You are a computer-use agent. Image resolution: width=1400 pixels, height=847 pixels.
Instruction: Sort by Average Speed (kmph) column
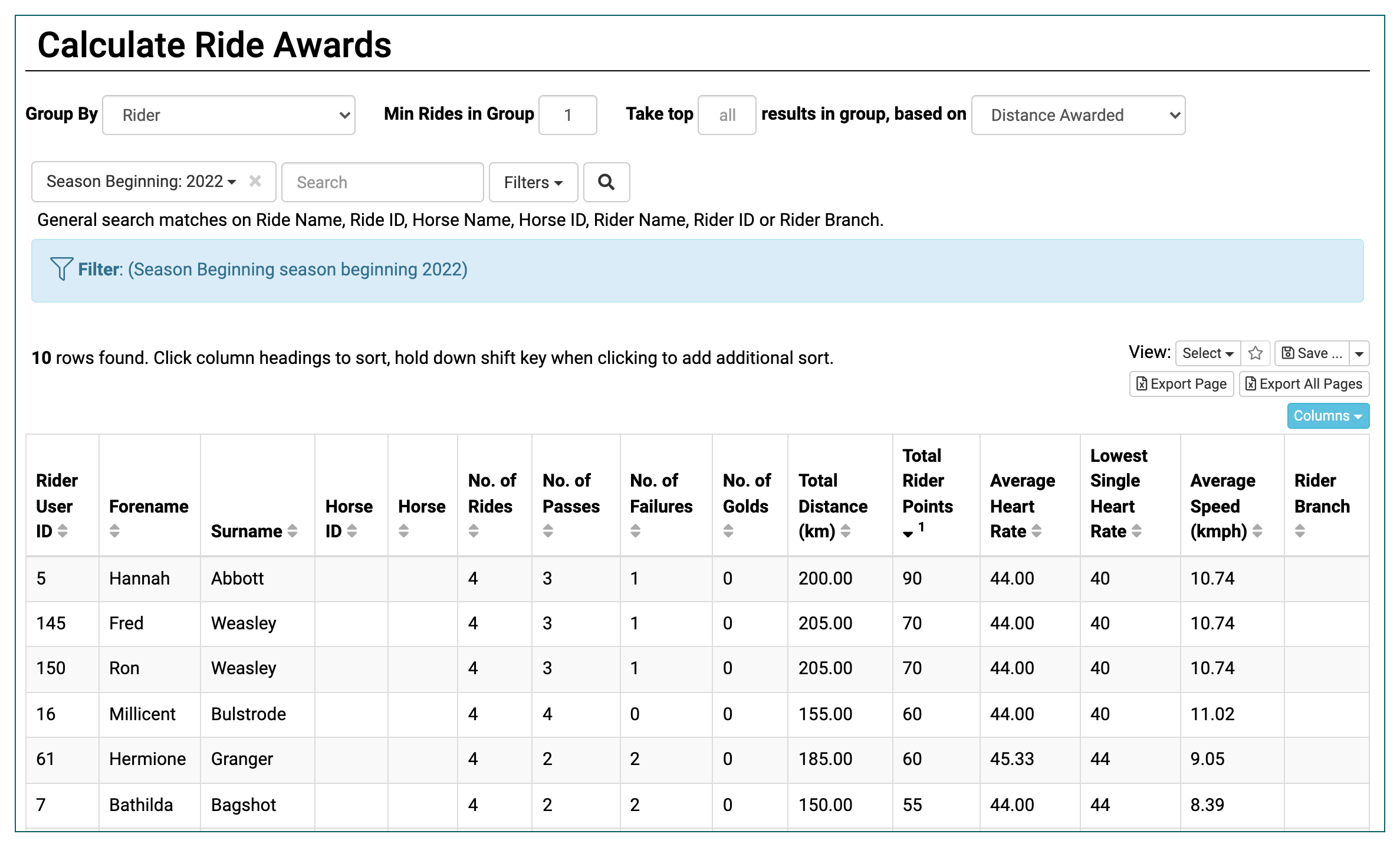(1257, 531)
